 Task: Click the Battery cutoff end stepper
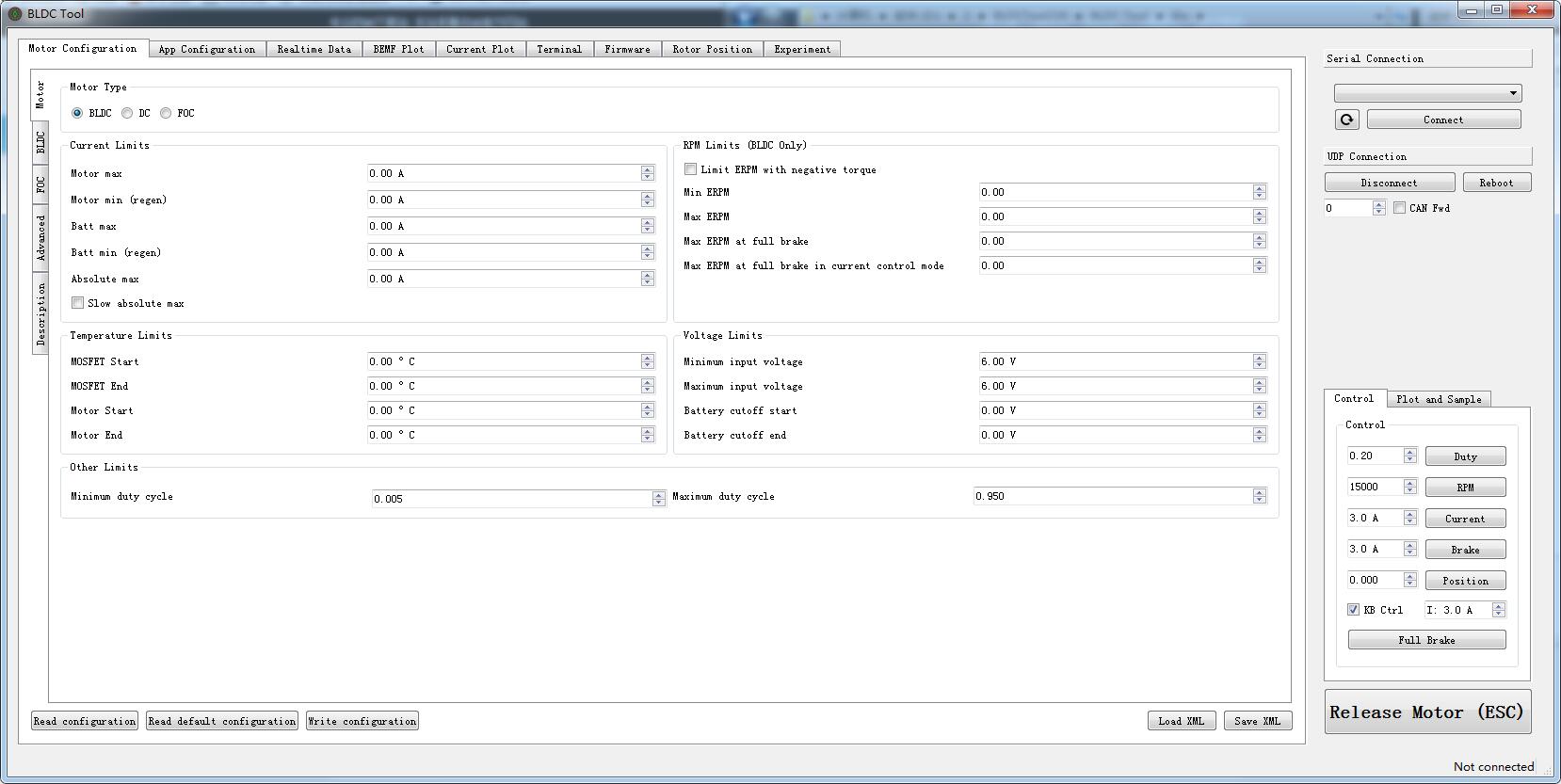pos(1260,435)
